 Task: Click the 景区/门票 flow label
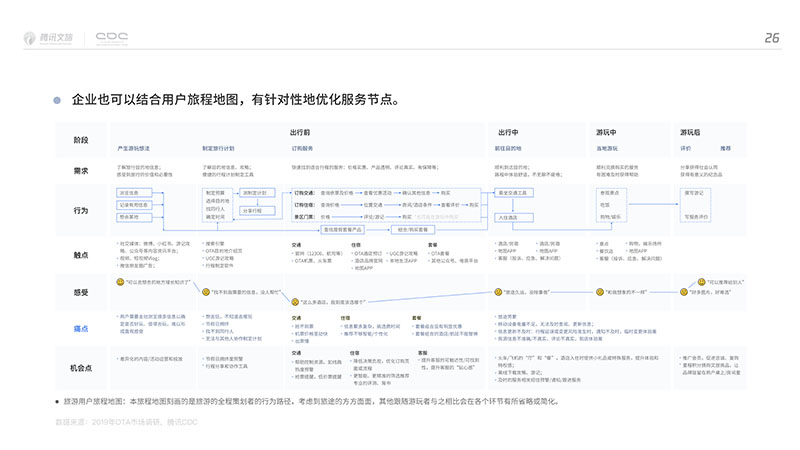click(x=304, y=217)
